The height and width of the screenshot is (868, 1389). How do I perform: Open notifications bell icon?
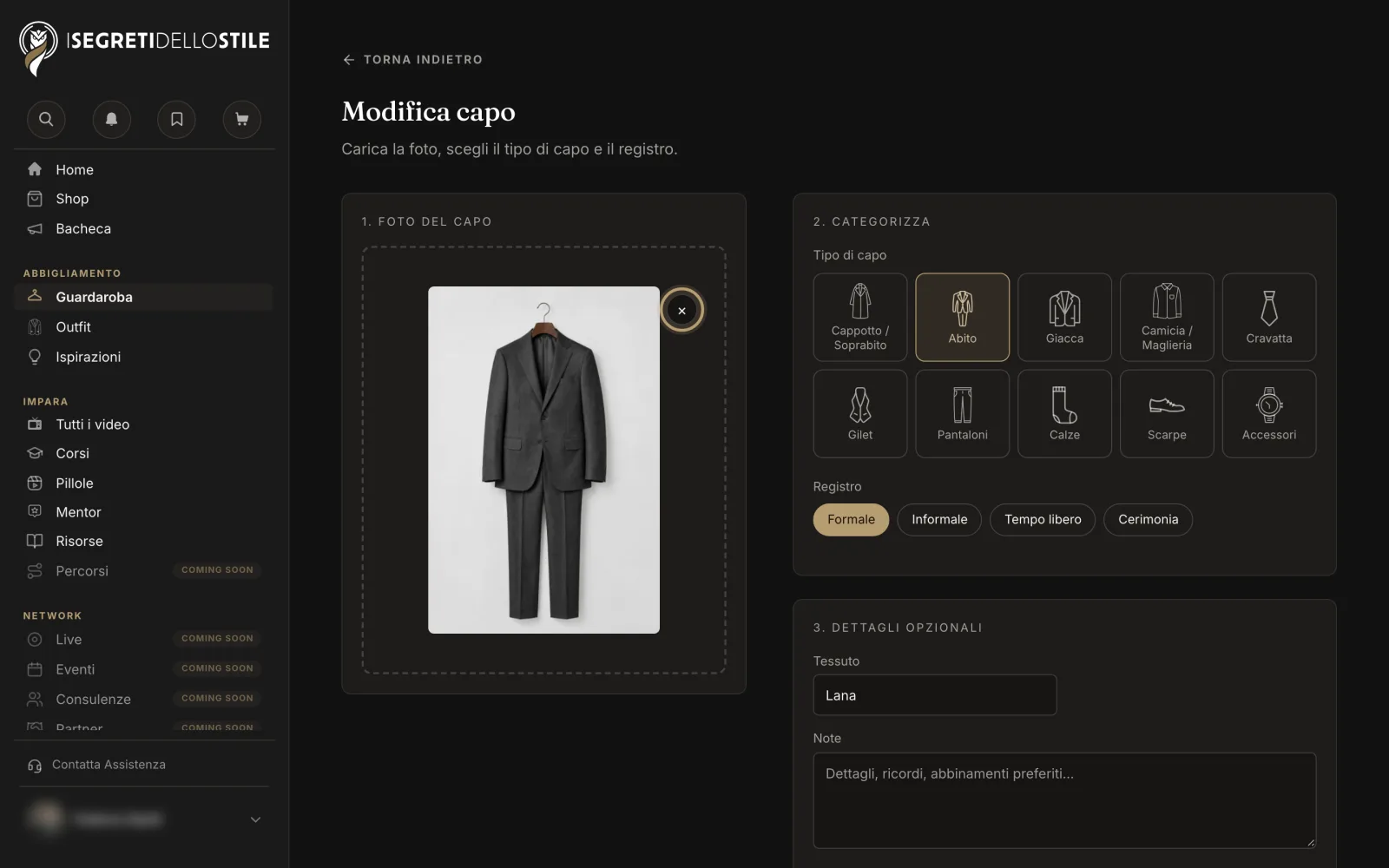(x=111, y=119)
